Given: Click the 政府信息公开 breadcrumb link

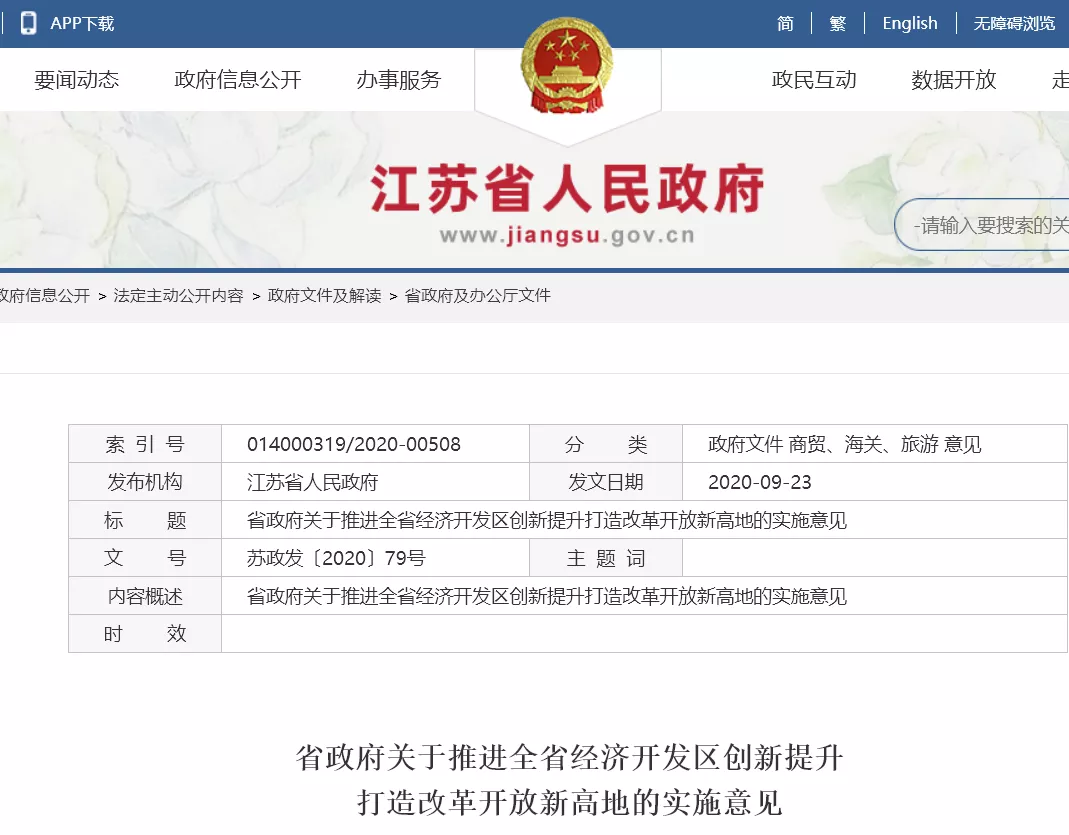Looking at the screenshot, I should (x=44, y=296).
